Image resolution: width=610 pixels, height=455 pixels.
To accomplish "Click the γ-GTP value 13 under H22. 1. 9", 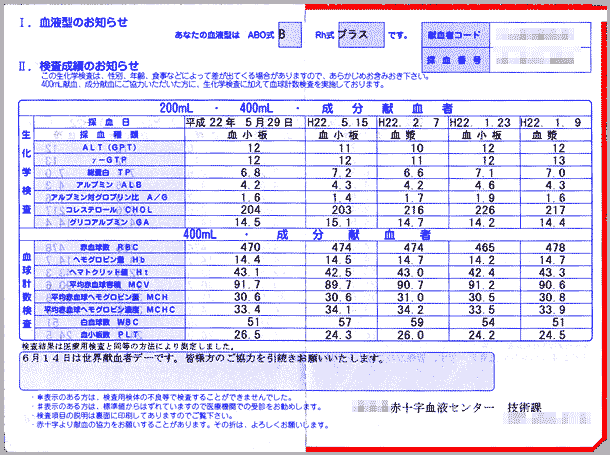I will coord(558,161).
